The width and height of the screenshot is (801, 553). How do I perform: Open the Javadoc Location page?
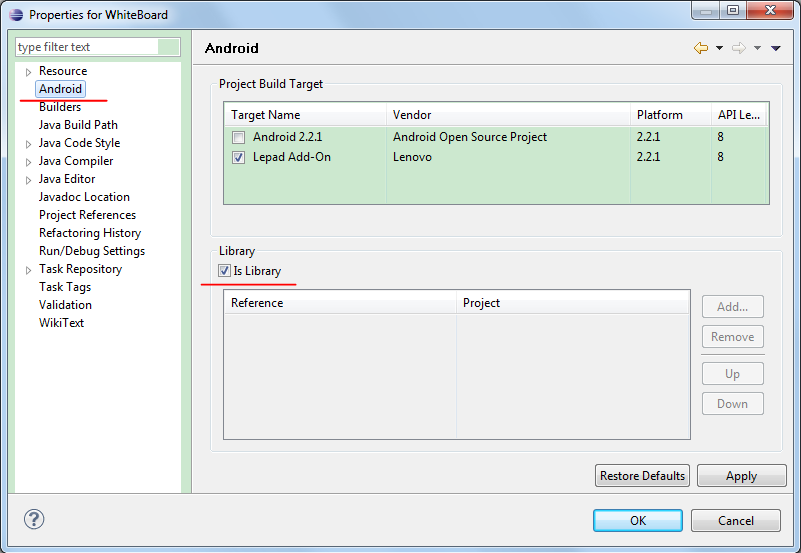pyautogui.click(x=84, y=197)
